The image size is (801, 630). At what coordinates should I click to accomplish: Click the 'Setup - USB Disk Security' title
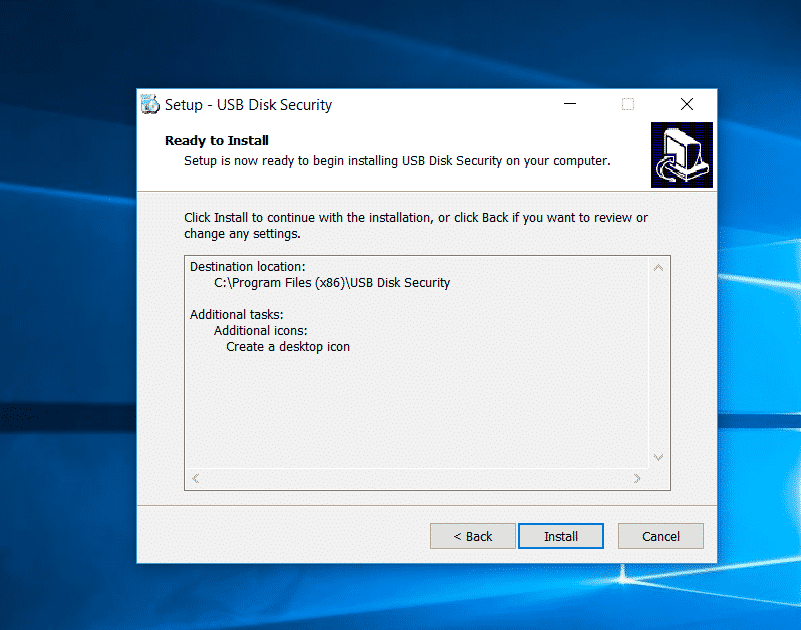[x=248, y=105]
